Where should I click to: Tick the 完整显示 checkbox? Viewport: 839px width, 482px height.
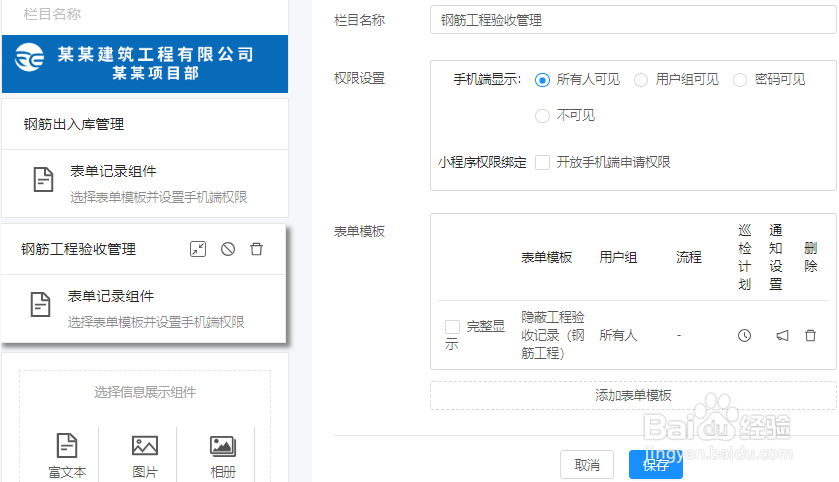452,327
